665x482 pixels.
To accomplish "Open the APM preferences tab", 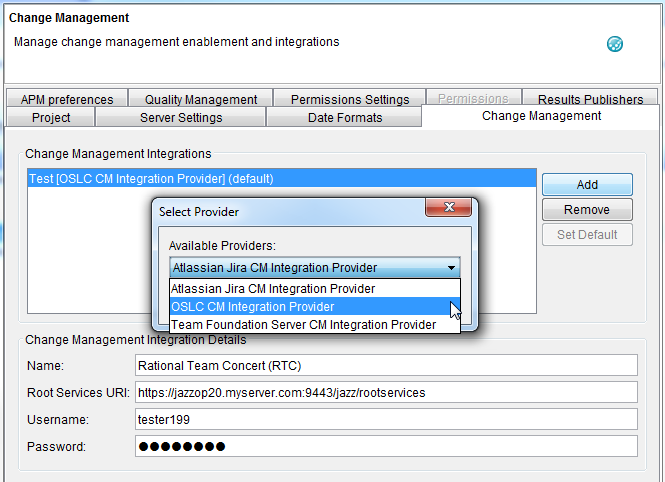I will (67, 98).
